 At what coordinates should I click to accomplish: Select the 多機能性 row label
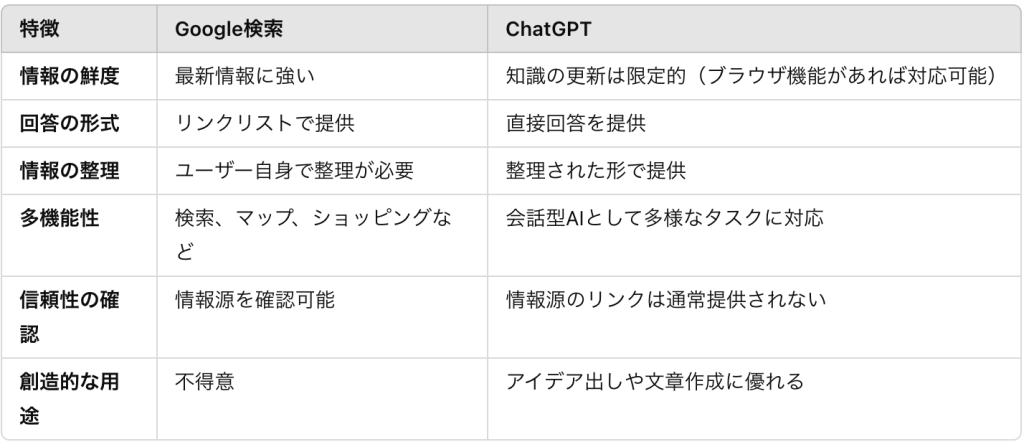pyautogui.click(x=59, y=218)
